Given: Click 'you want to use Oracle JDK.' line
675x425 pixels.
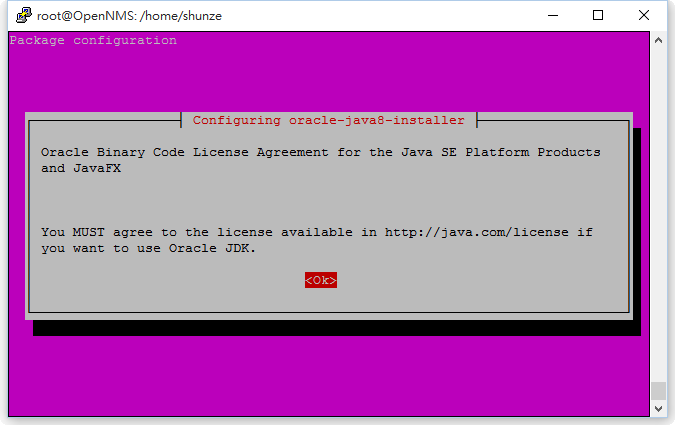Looking at the screenshot, I should [x=149, y=248].
